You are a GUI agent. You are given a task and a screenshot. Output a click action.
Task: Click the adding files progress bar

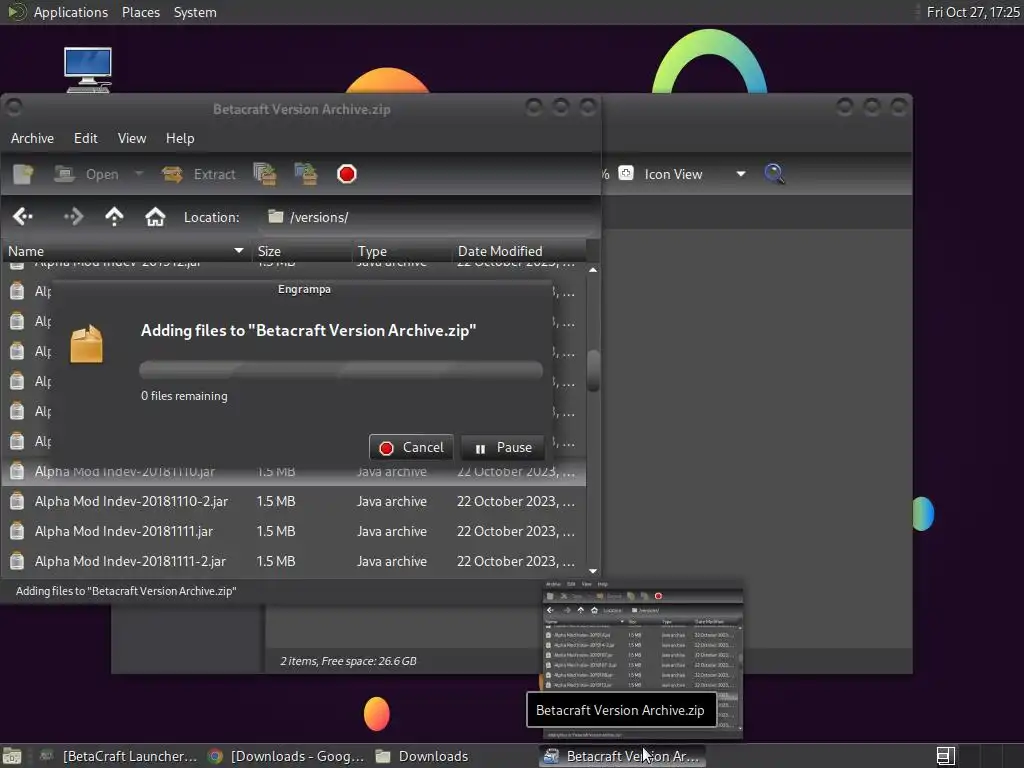click(x=341, y=370)
